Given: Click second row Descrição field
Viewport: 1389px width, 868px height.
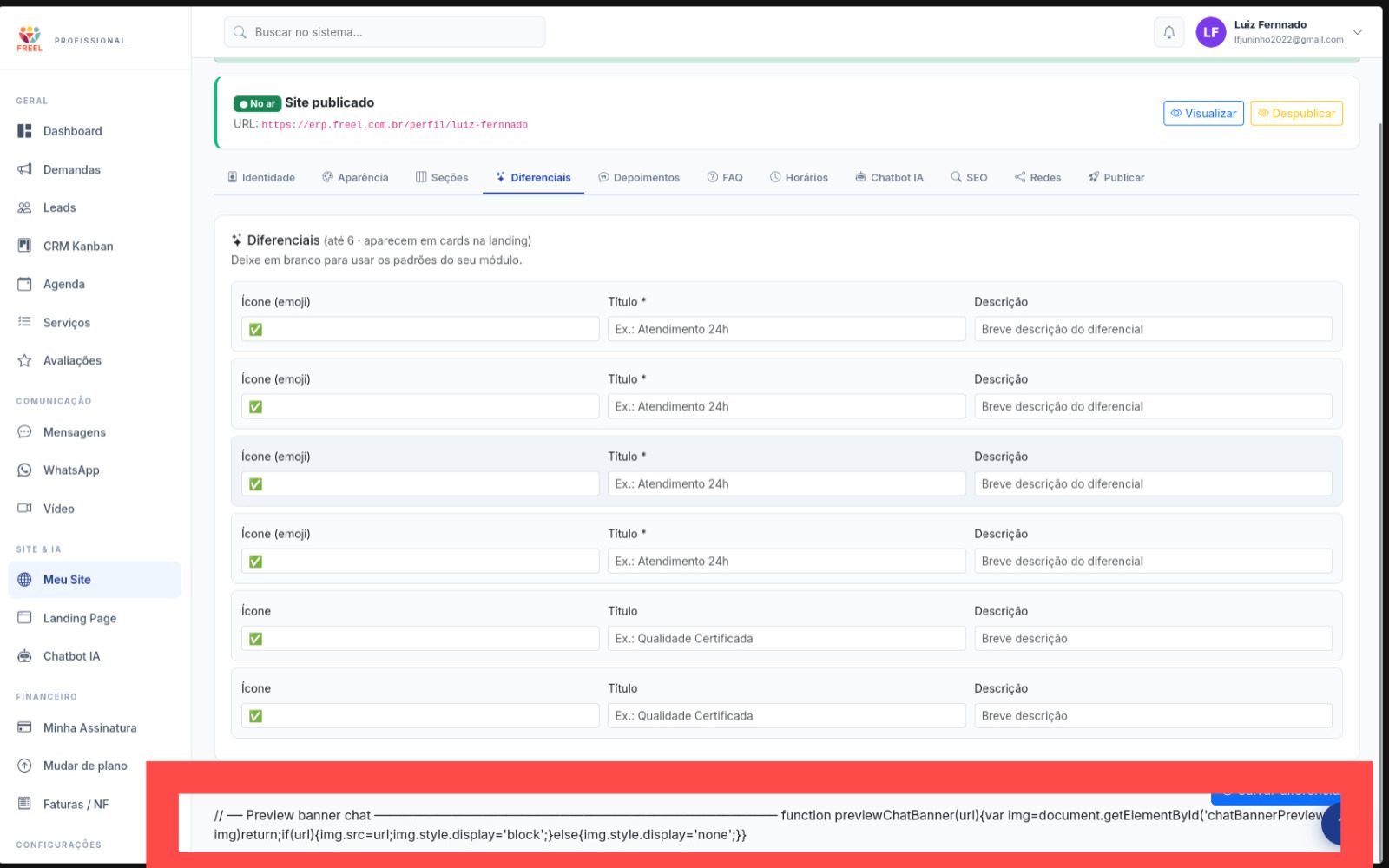Looking at the screenshot, I should click(1153, 406).
